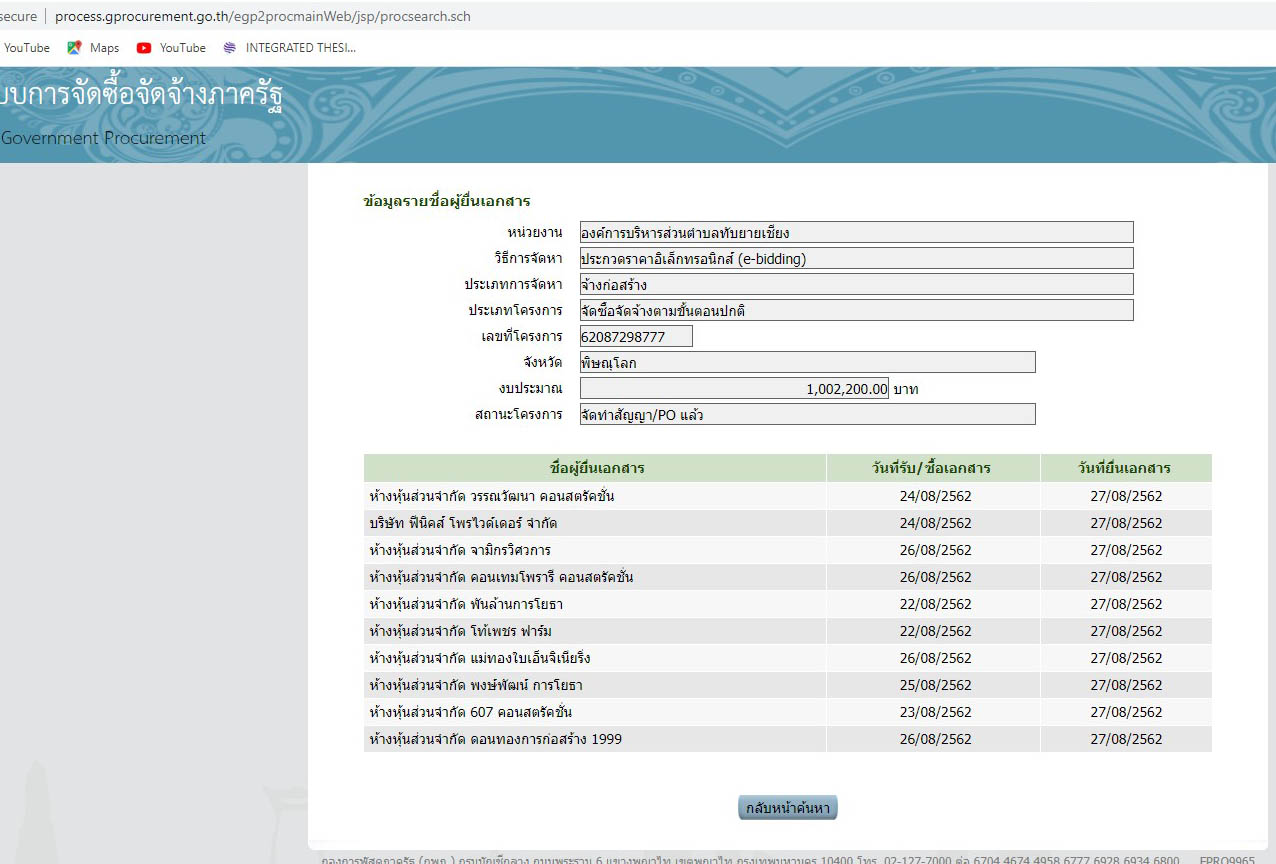
Task: Click the ชื่อผู้ยื่นเอกสาร column header
Action: 596,469
